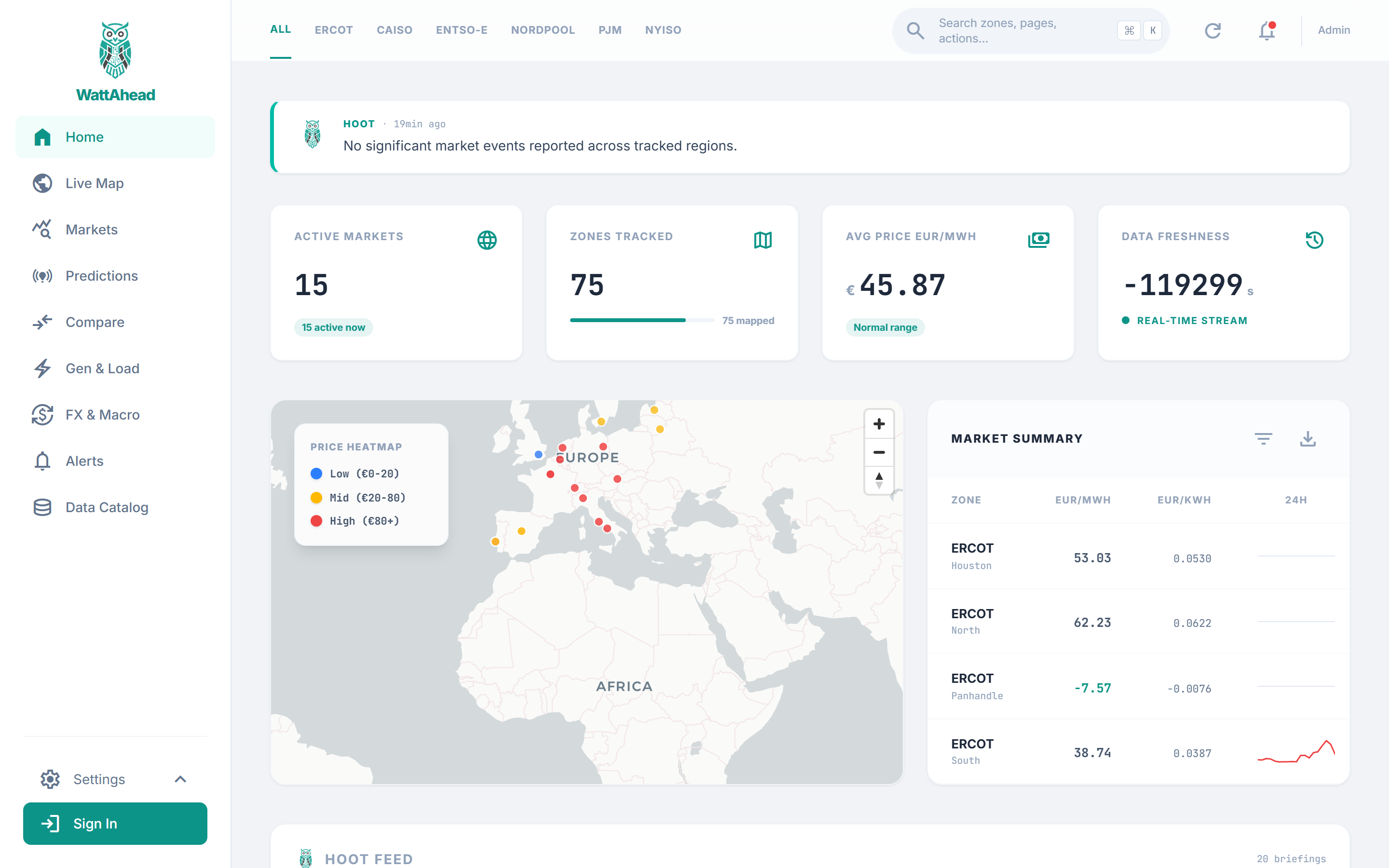Select the ERCOT North row

[x=1139, y=622]
